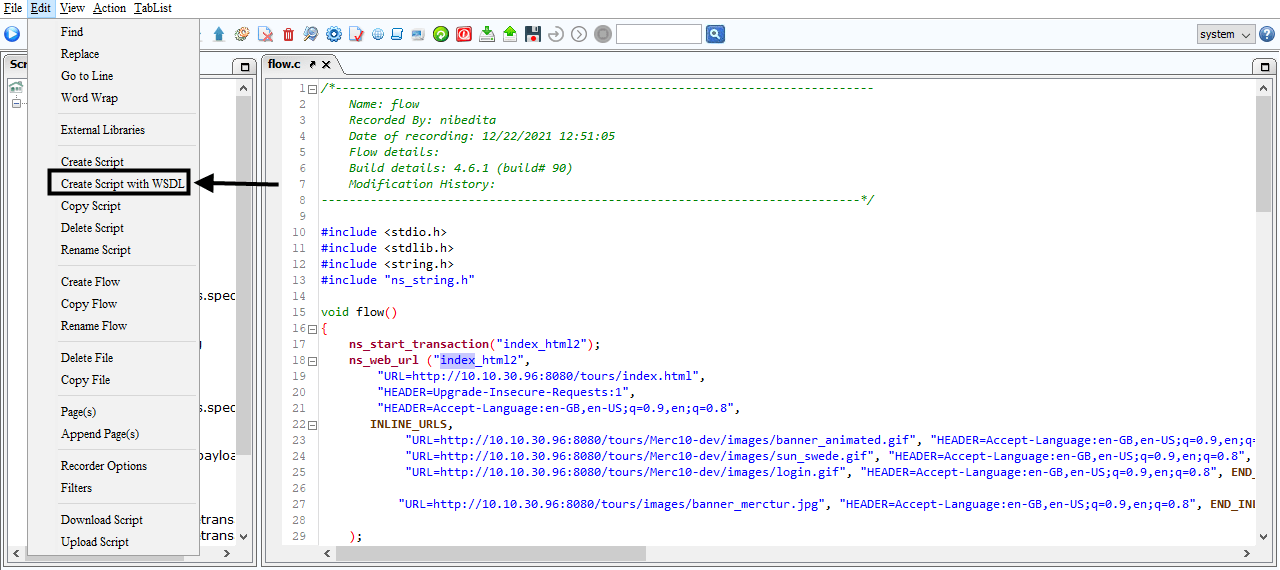1280x570 pixels.
Task: Click the blue play button in toolbar
Action: coord(12,34)
